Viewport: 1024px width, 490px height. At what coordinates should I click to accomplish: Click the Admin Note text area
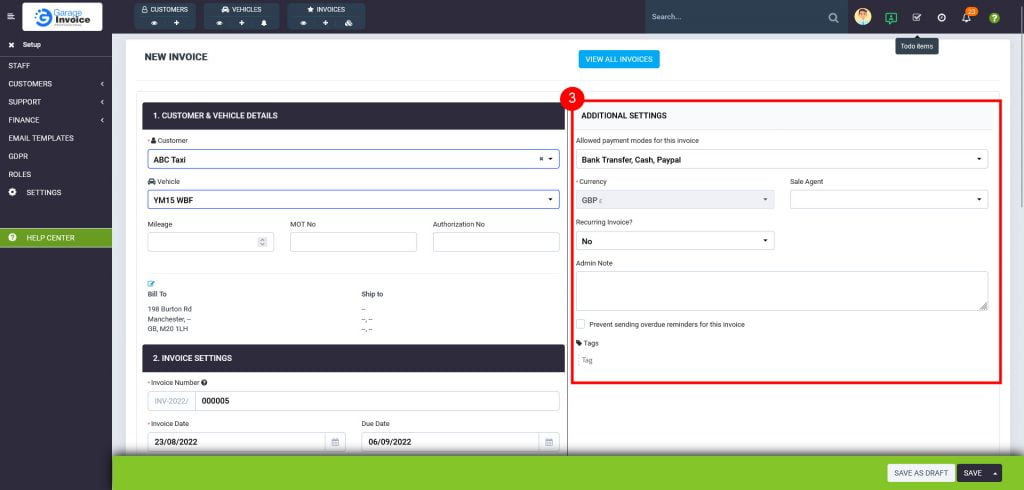pos(782,291)
